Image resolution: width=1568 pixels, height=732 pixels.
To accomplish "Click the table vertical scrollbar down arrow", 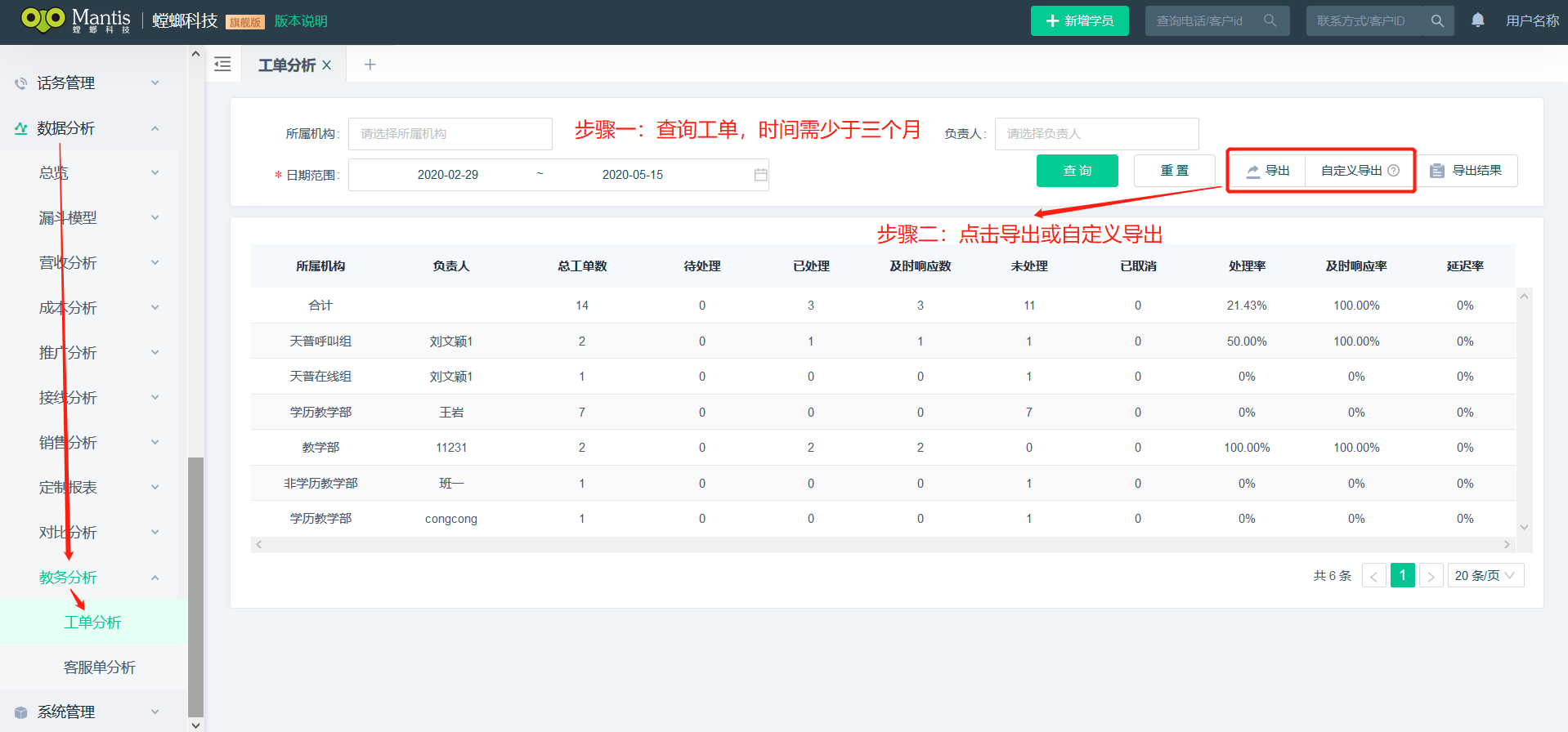I will click(x=1524, y=528).
